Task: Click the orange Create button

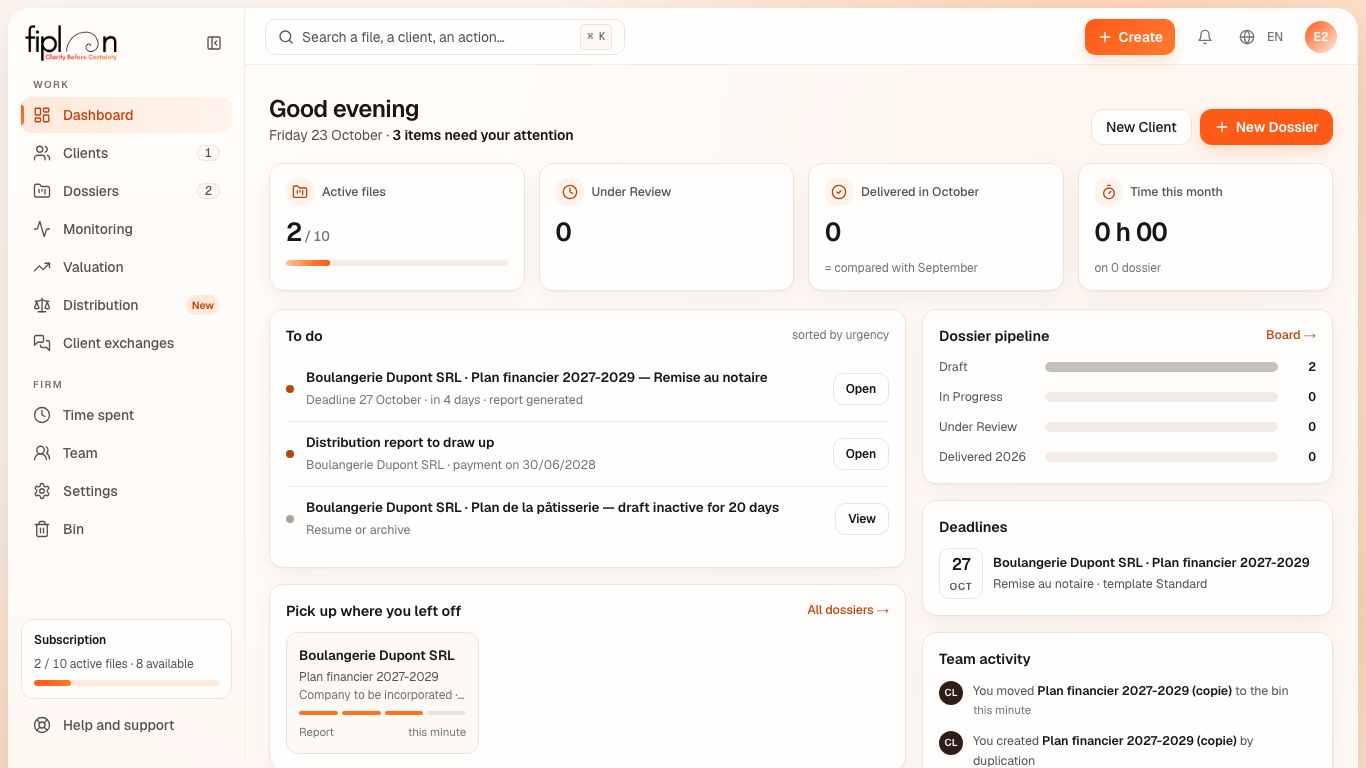Action: [x=1130, y=37]
